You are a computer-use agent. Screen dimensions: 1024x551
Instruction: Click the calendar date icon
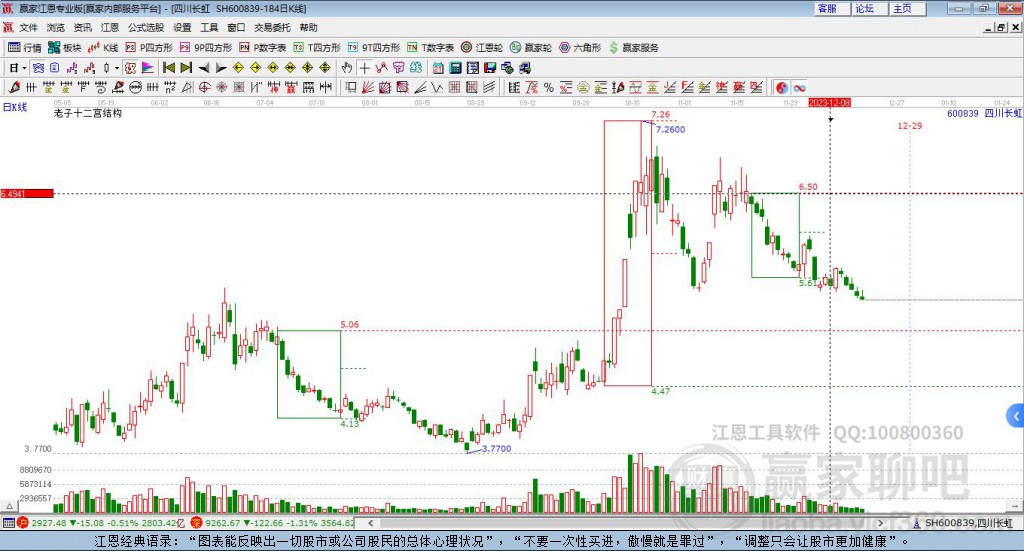click(438, 68)
